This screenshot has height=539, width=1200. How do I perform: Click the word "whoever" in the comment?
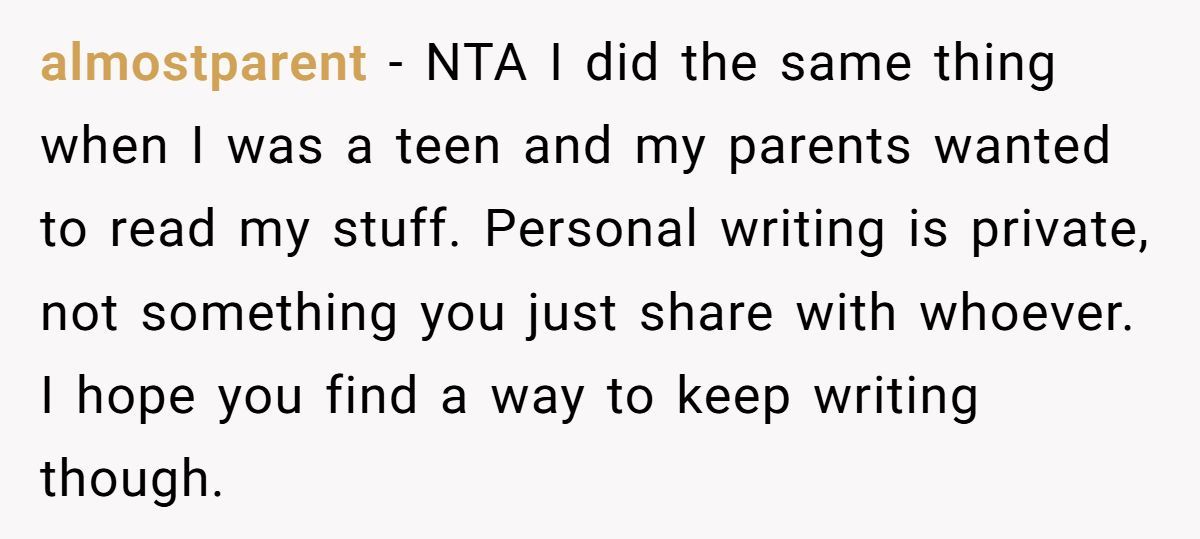point(1024,314)
